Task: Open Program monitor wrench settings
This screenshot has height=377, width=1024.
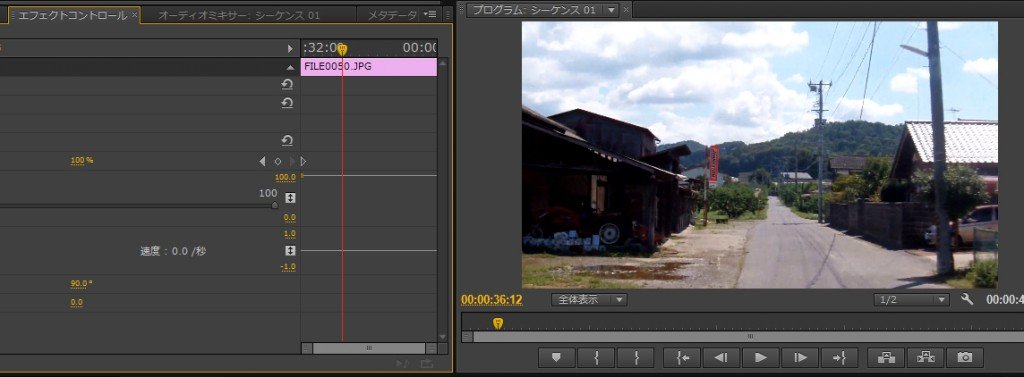Action: [x=967, y=299]
